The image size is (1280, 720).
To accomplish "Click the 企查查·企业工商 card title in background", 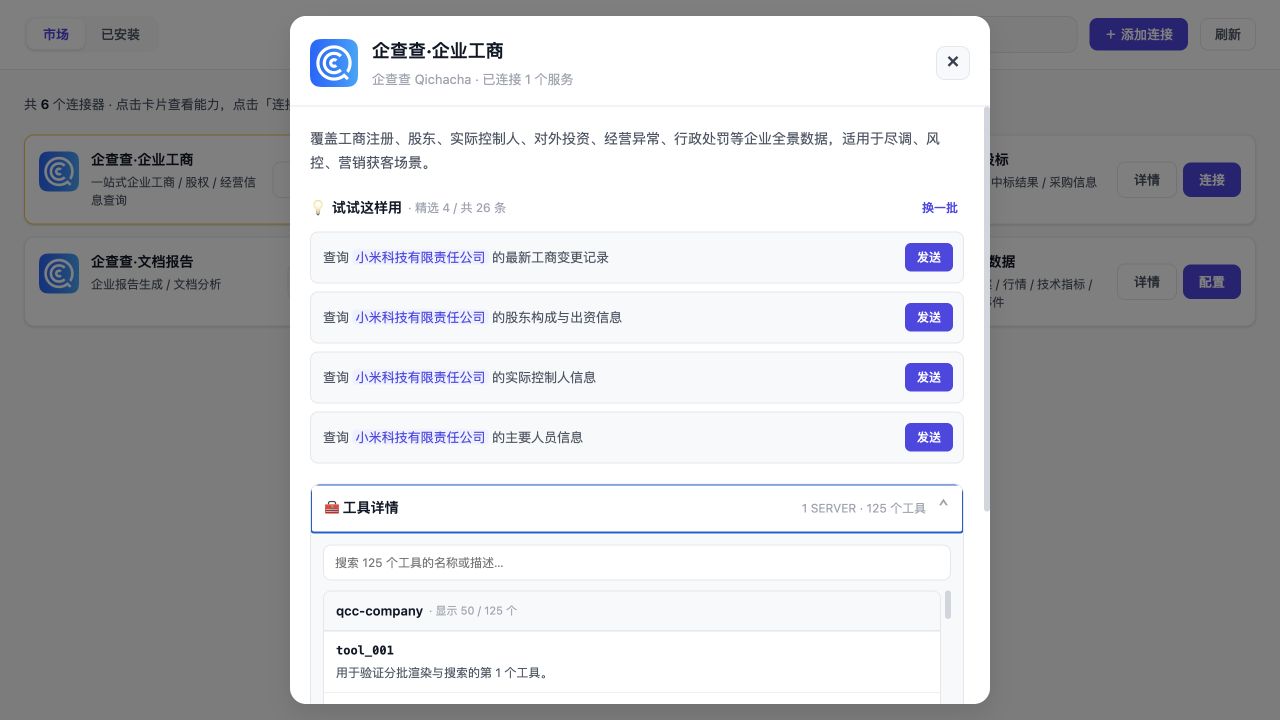I will [x=142, y=159].
